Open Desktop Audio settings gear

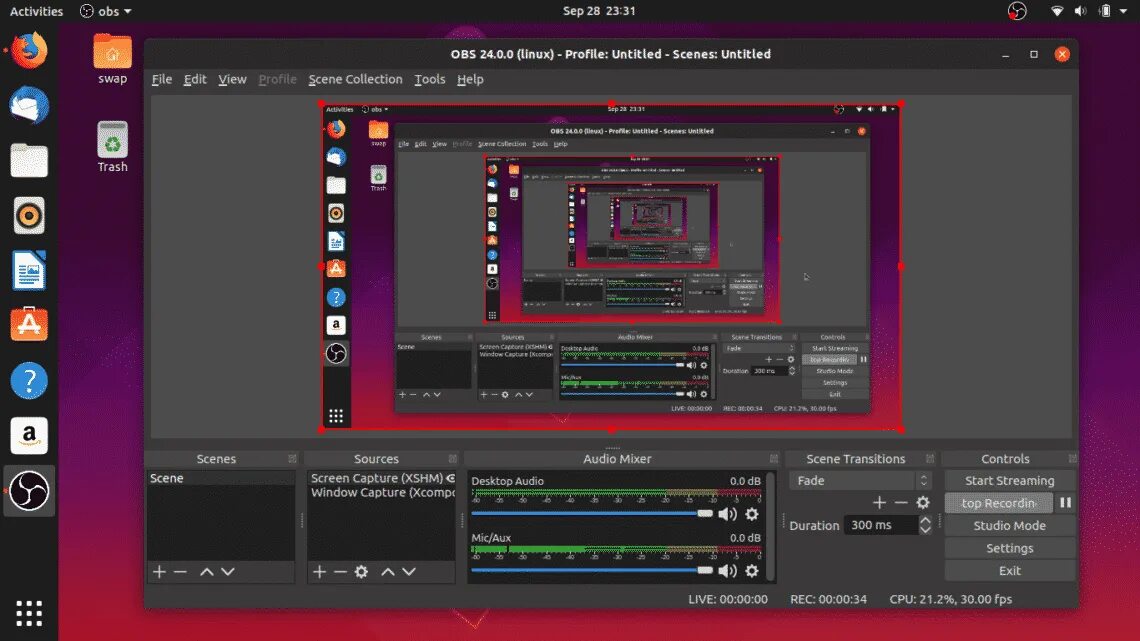(752, 514)
